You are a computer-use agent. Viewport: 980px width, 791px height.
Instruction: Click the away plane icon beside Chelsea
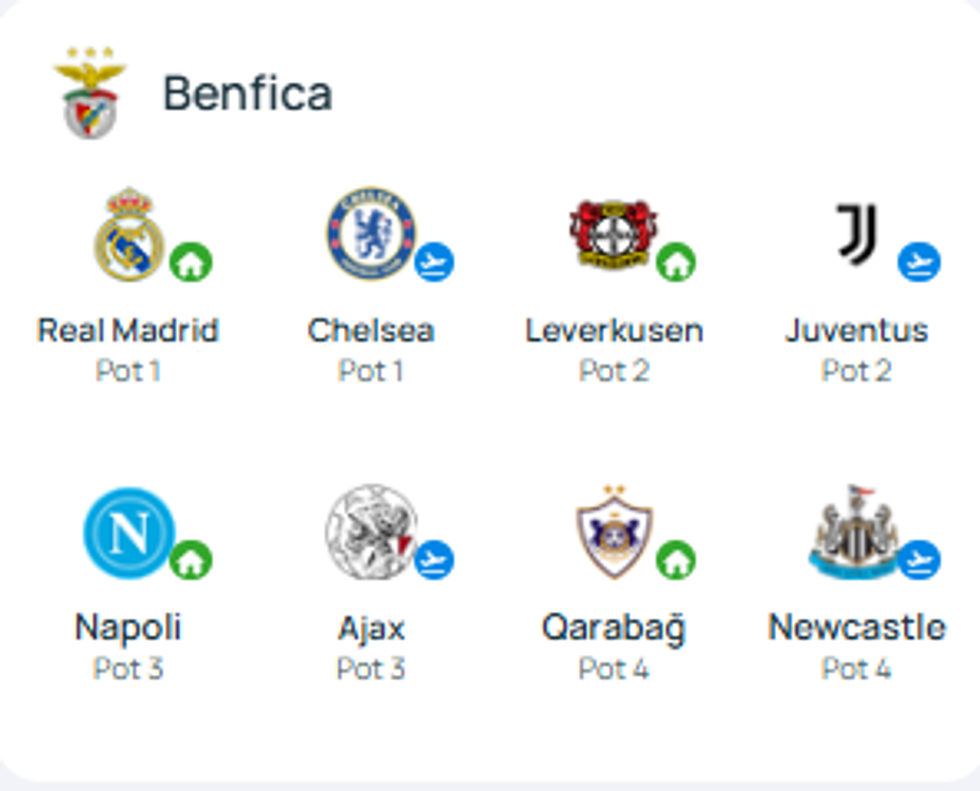pyautogui.click(x=434, y=263)
